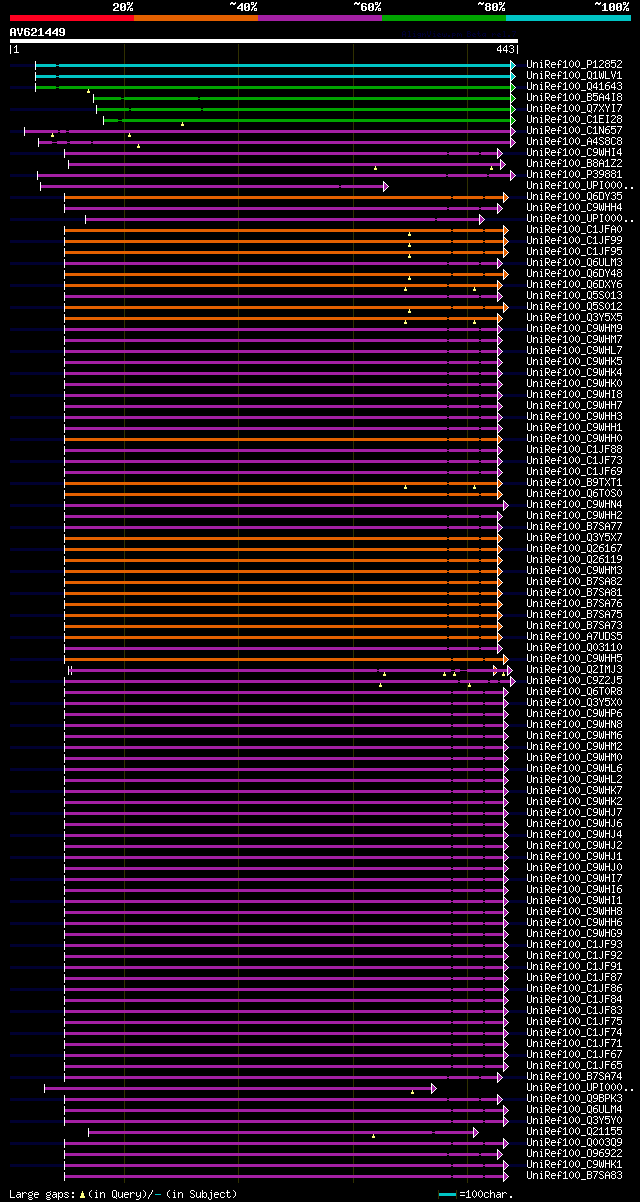
Task: Select hit UniRef100_B7SA82
Action: tap(575, 581)
